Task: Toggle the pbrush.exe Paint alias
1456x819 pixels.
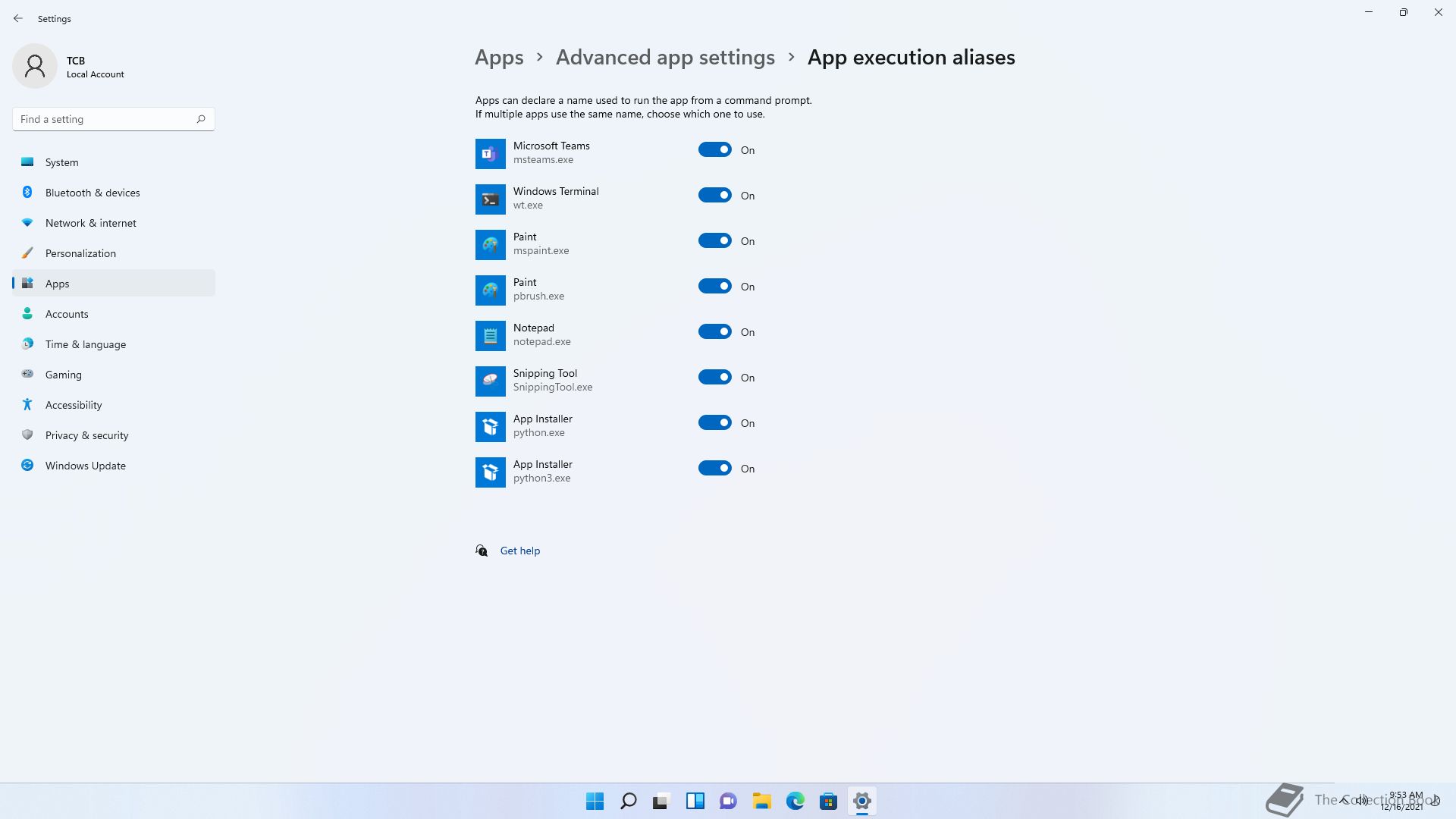Action: (715, 287)
